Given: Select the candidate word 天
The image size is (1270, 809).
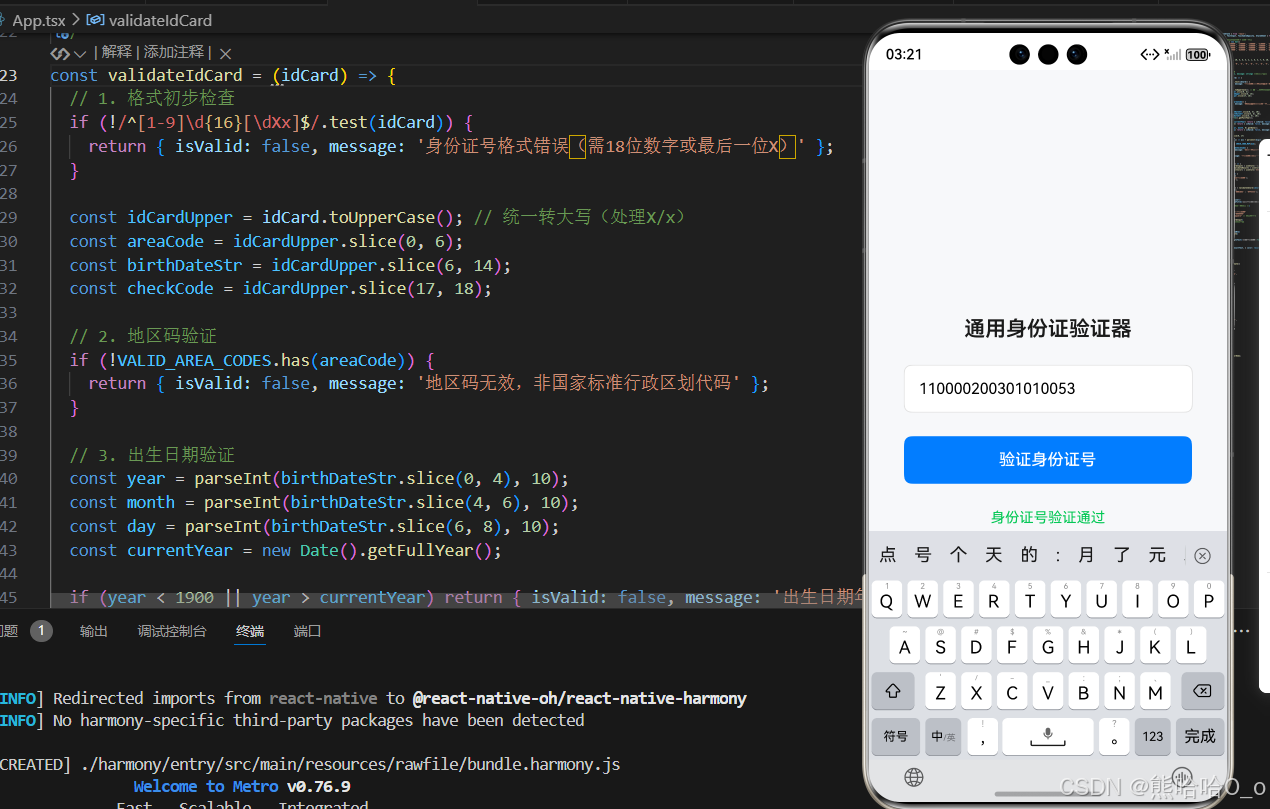Looking at the screenshot, I should tap(993, 555).
